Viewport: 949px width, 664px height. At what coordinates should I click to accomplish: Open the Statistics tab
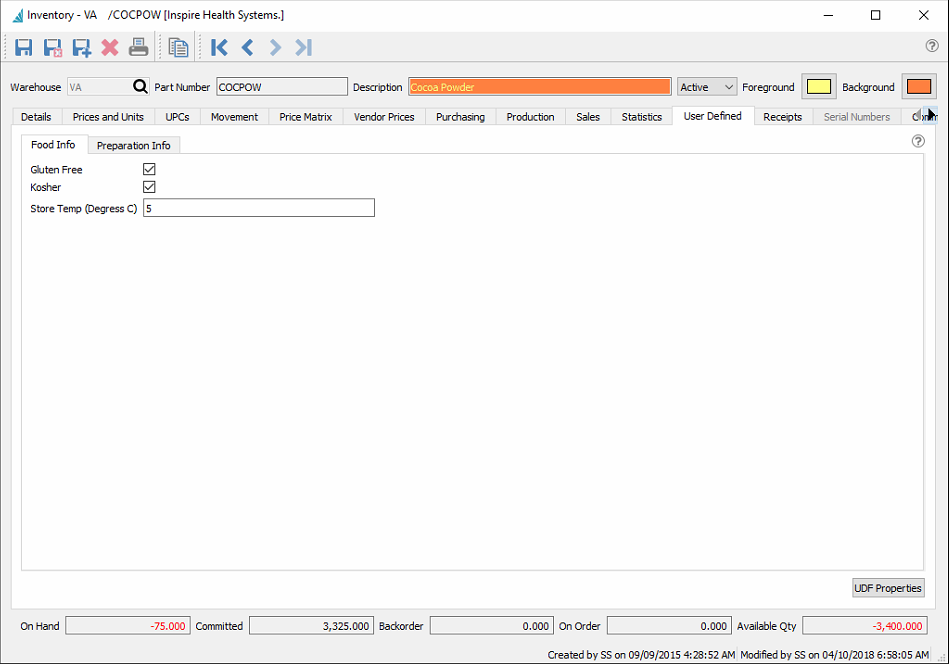[x=642, y=117]
